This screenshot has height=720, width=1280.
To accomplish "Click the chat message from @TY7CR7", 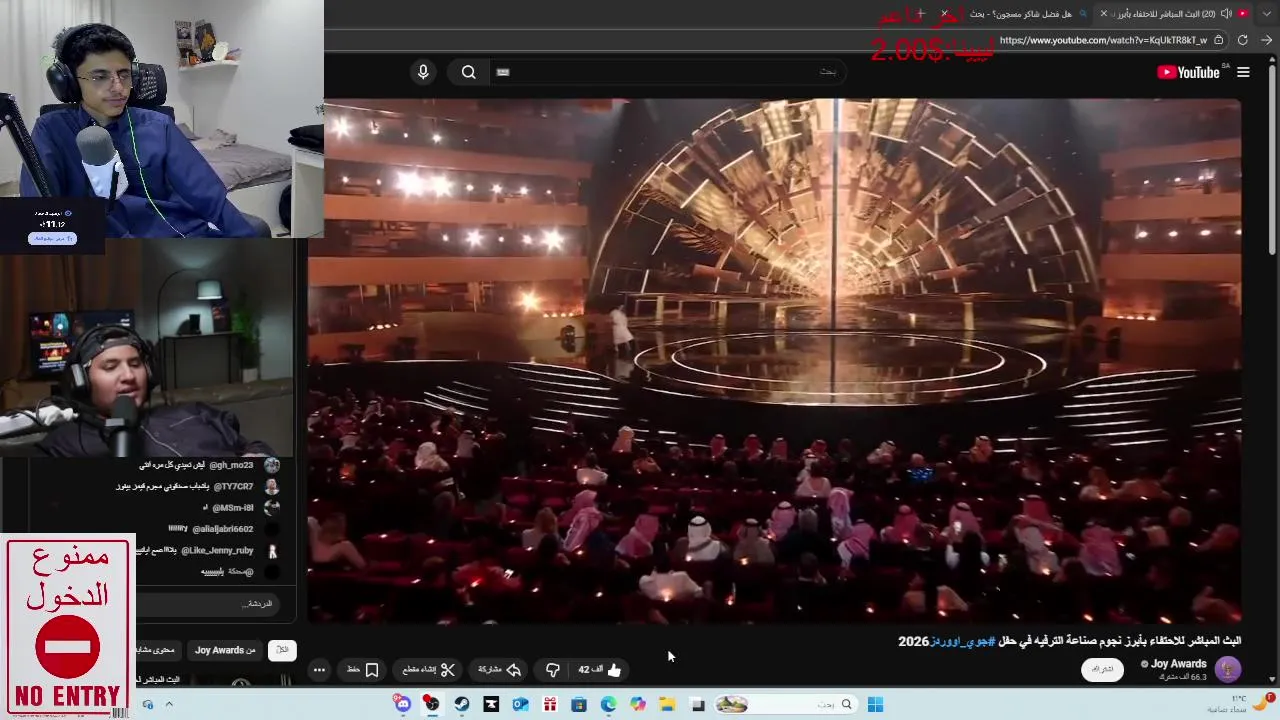I will pos(198,486).
